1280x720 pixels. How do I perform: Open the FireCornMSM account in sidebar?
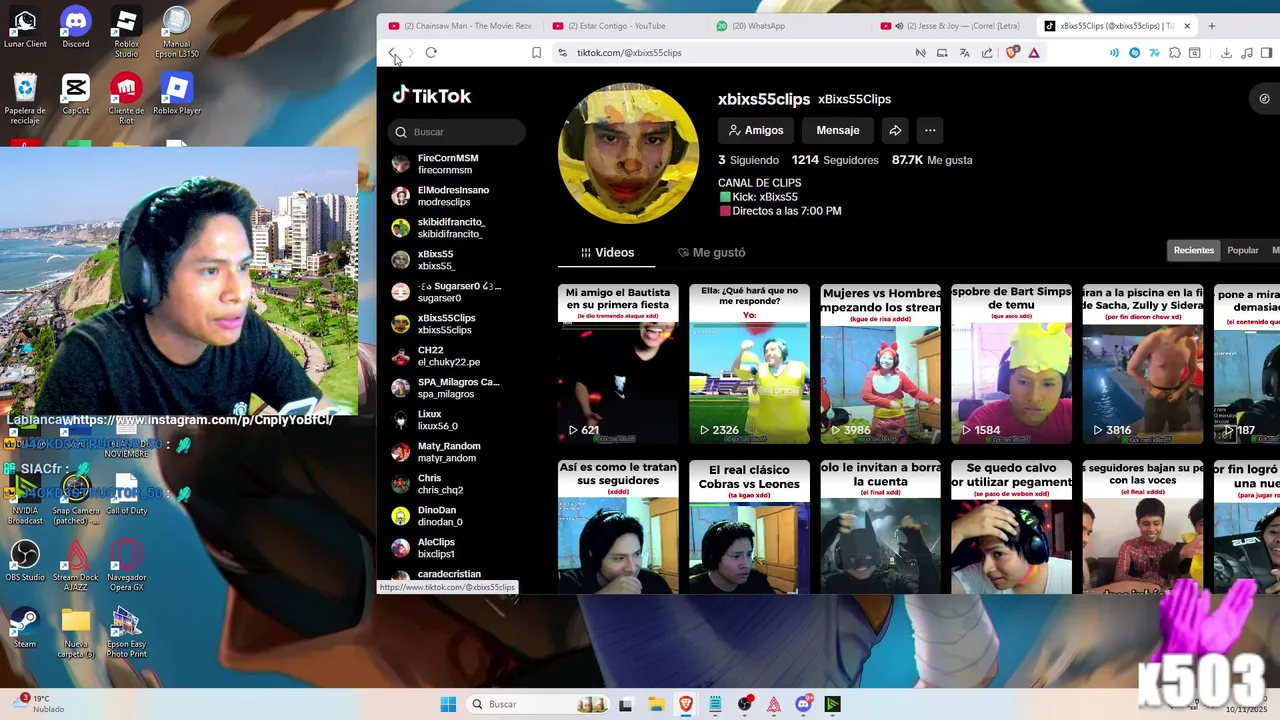point(455,164)
